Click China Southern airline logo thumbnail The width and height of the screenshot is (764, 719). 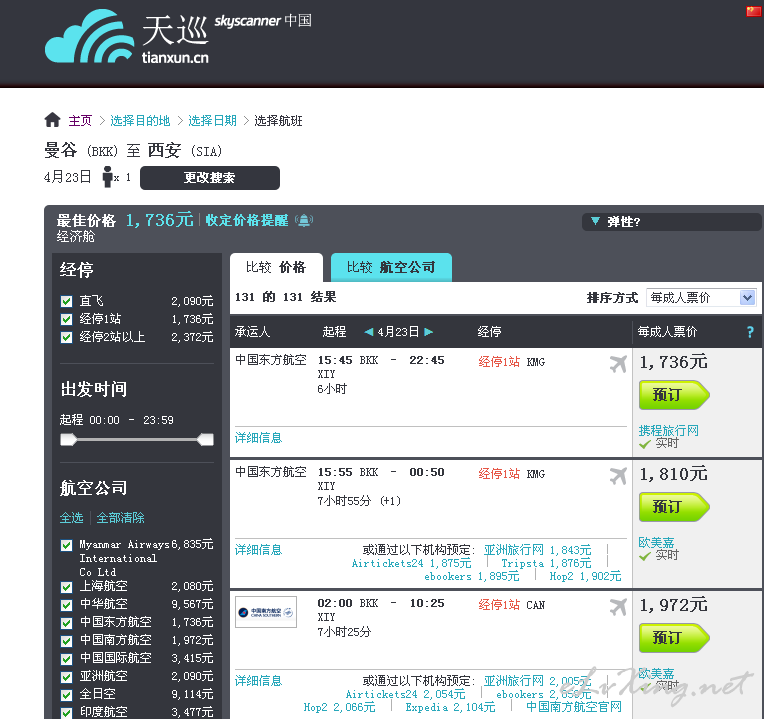coord(266,612)
